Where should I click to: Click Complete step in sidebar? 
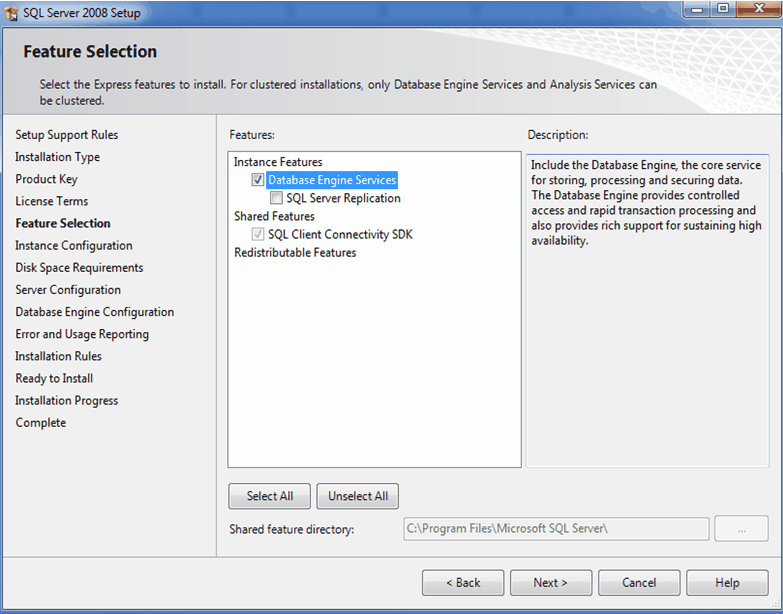coord(40,423)
